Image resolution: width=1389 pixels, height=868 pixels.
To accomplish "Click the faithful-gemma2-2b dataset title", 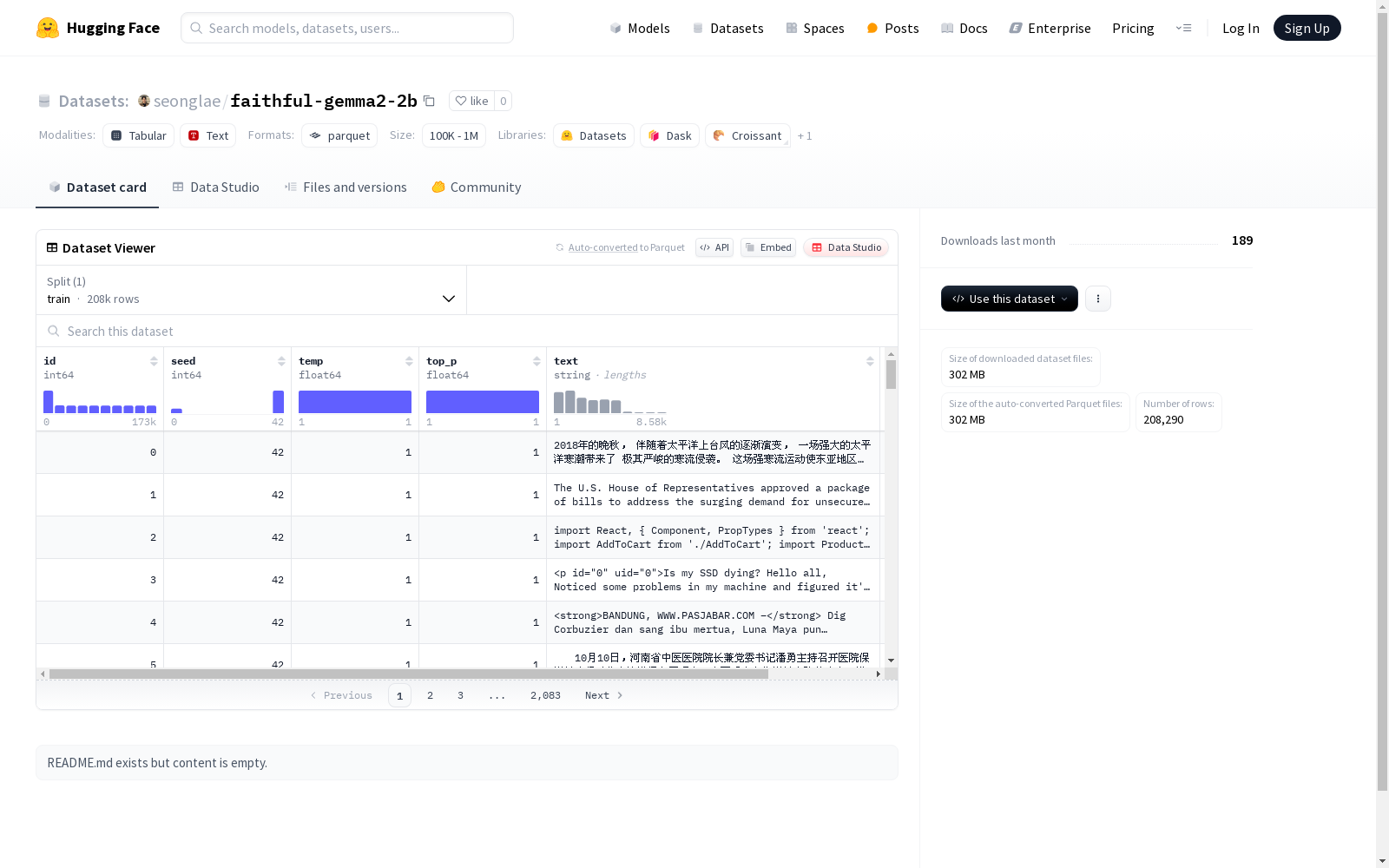I will pos(324,101).
